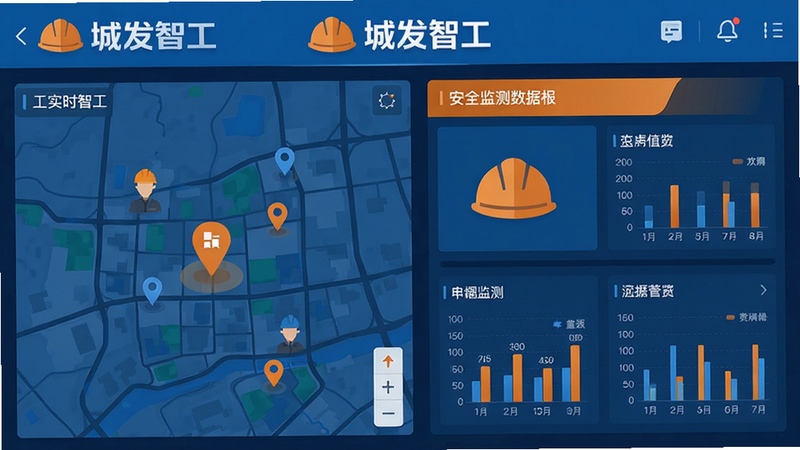This screenshot has height=450, width=800.
Task: Click 2月 orange bar in top-right chart
Action: pyautogui.click(x=674, y=206)
